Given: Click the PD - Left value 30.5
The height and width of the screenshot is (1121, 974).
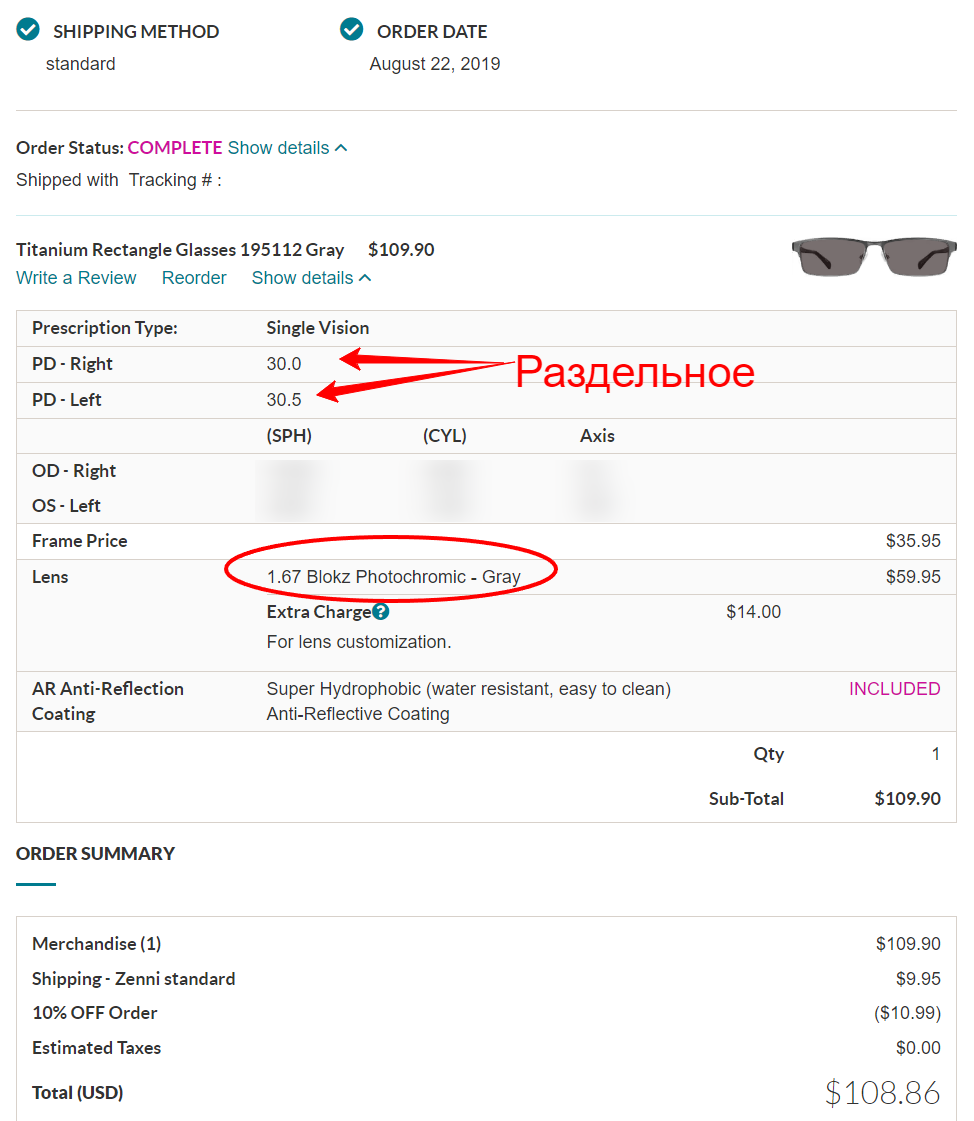Looking at the screenshot, I should point(284,400).
